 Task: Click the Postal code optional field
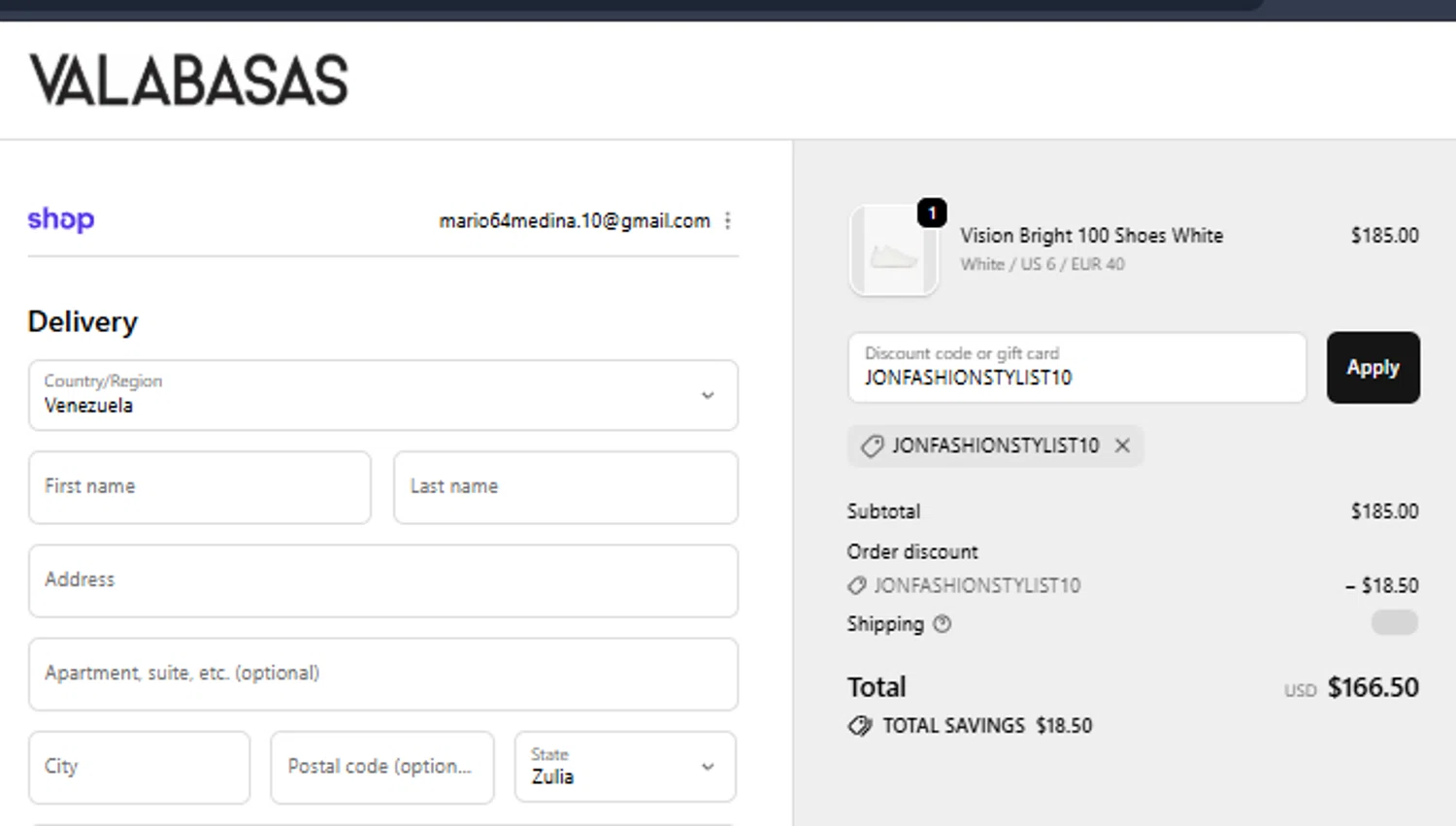point(382,767)
